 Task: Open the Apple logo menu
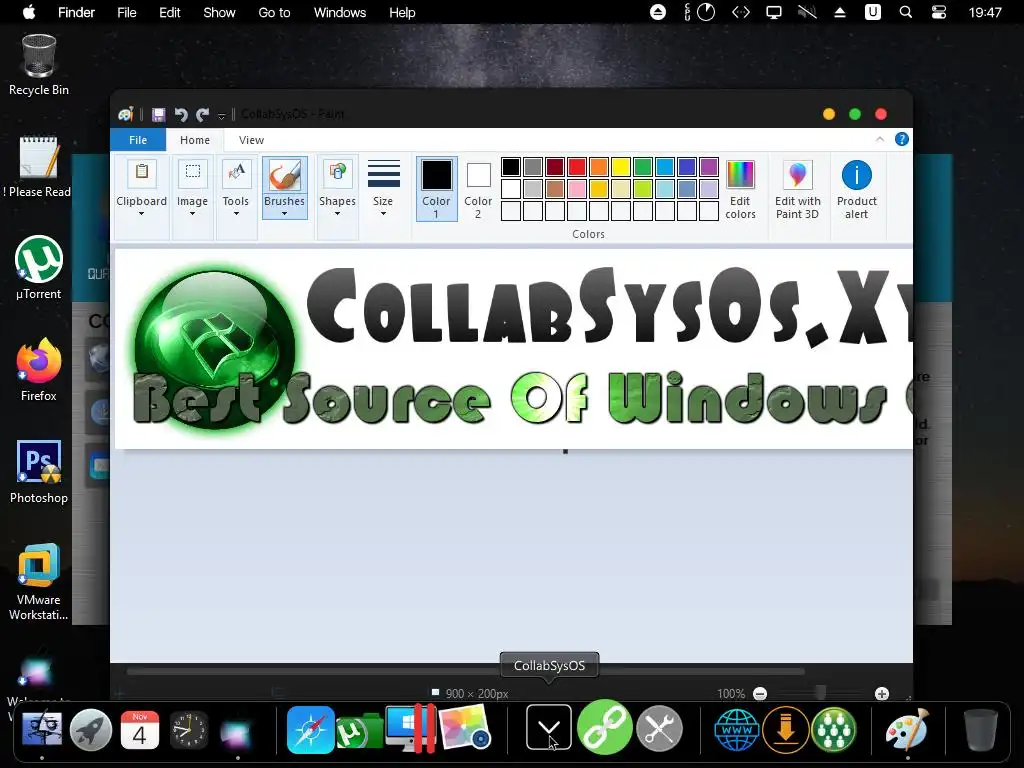tap(29, 12)
